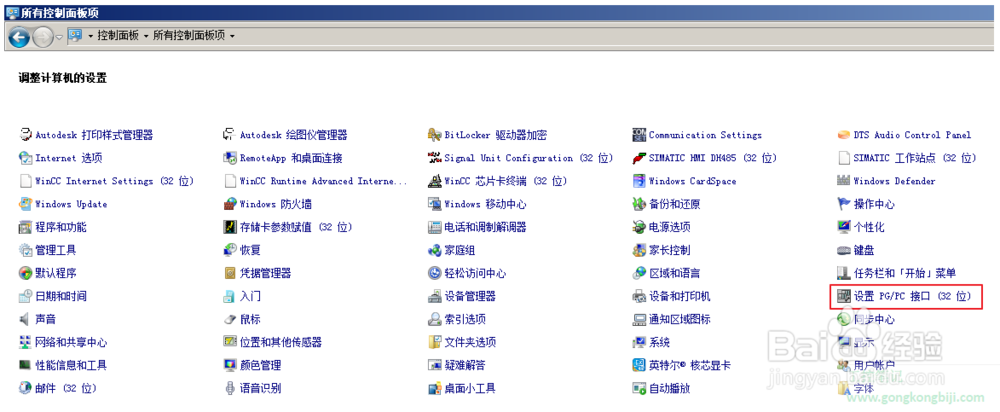Open the 设备和打印机 link

click(x=680, y=296)
